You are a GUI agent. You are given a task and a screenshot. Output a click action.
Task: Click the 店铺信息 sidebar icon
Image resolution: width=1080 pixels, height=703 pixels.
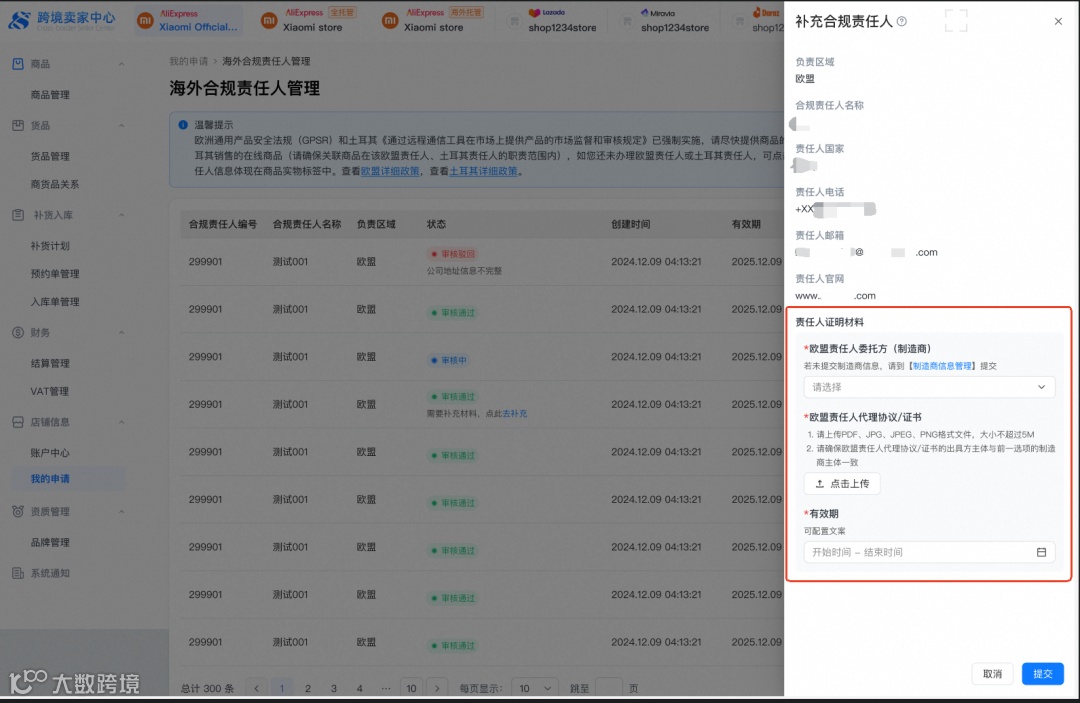(x=18, y=422)
